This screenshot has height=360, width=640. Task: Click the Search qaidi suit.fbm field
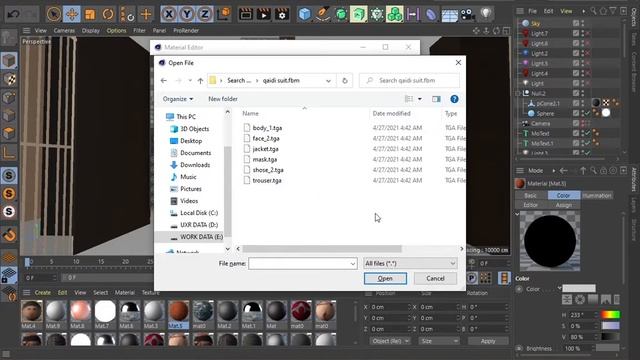pyautogui.click(x=410, y=80)
